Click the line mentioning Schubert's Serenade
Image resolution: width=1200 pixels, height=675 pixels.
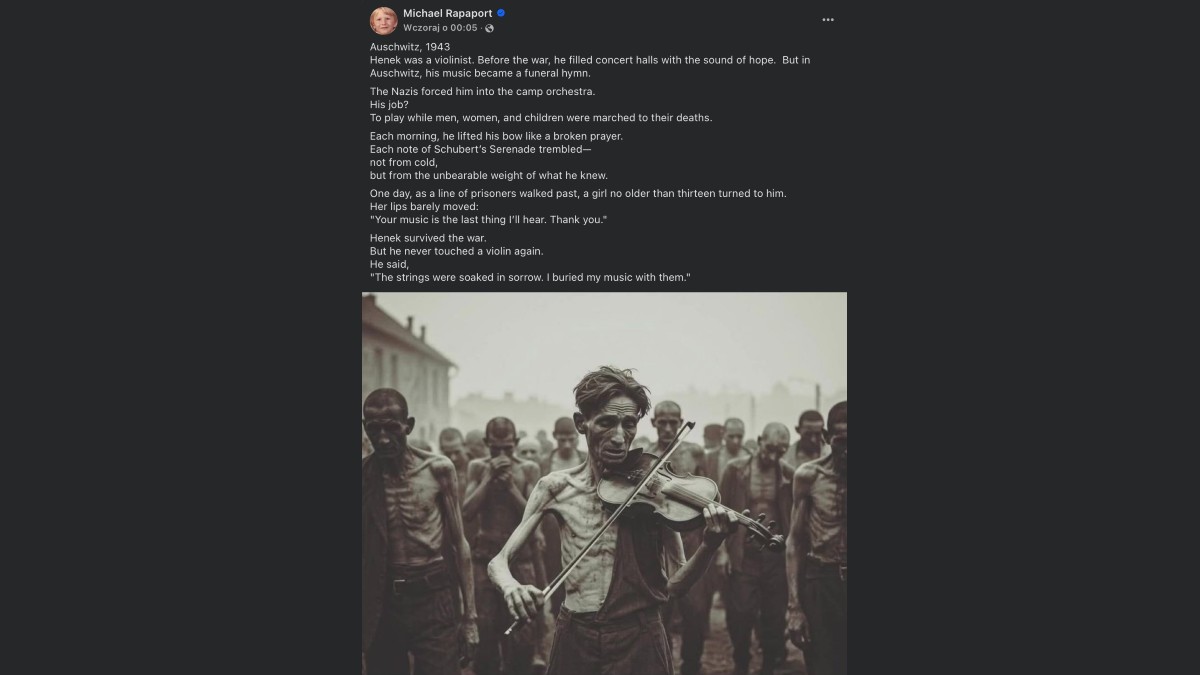coord(480,149)
